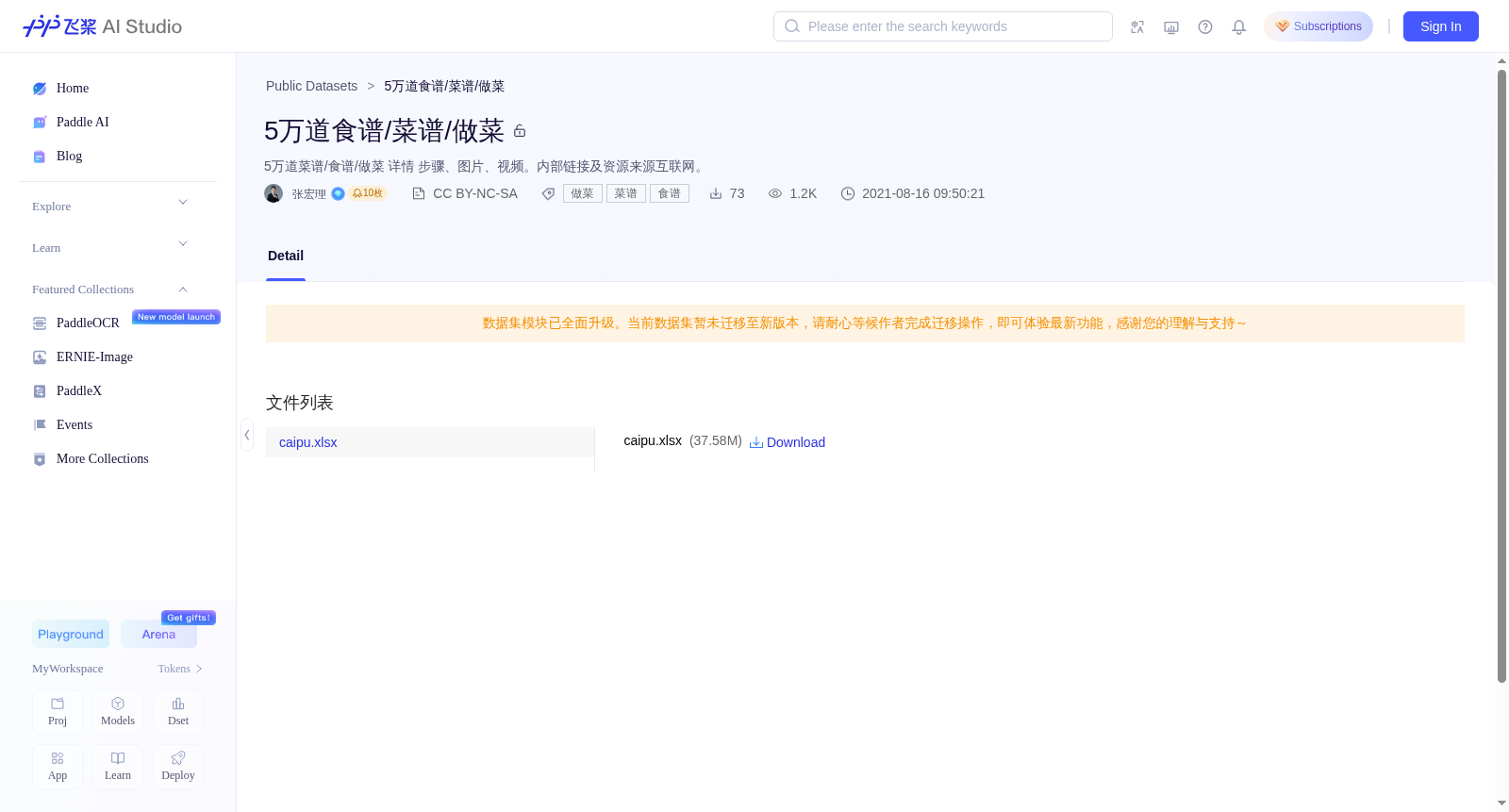Open Tokens chevron link
Viewport: 1509px width, 812px height.
pyautogui.click(x=180, y=669)
